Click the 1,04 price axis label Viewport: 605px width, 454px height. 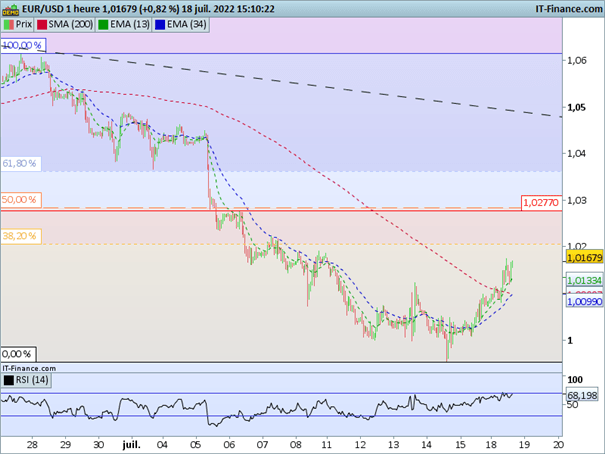pos(576,154)
